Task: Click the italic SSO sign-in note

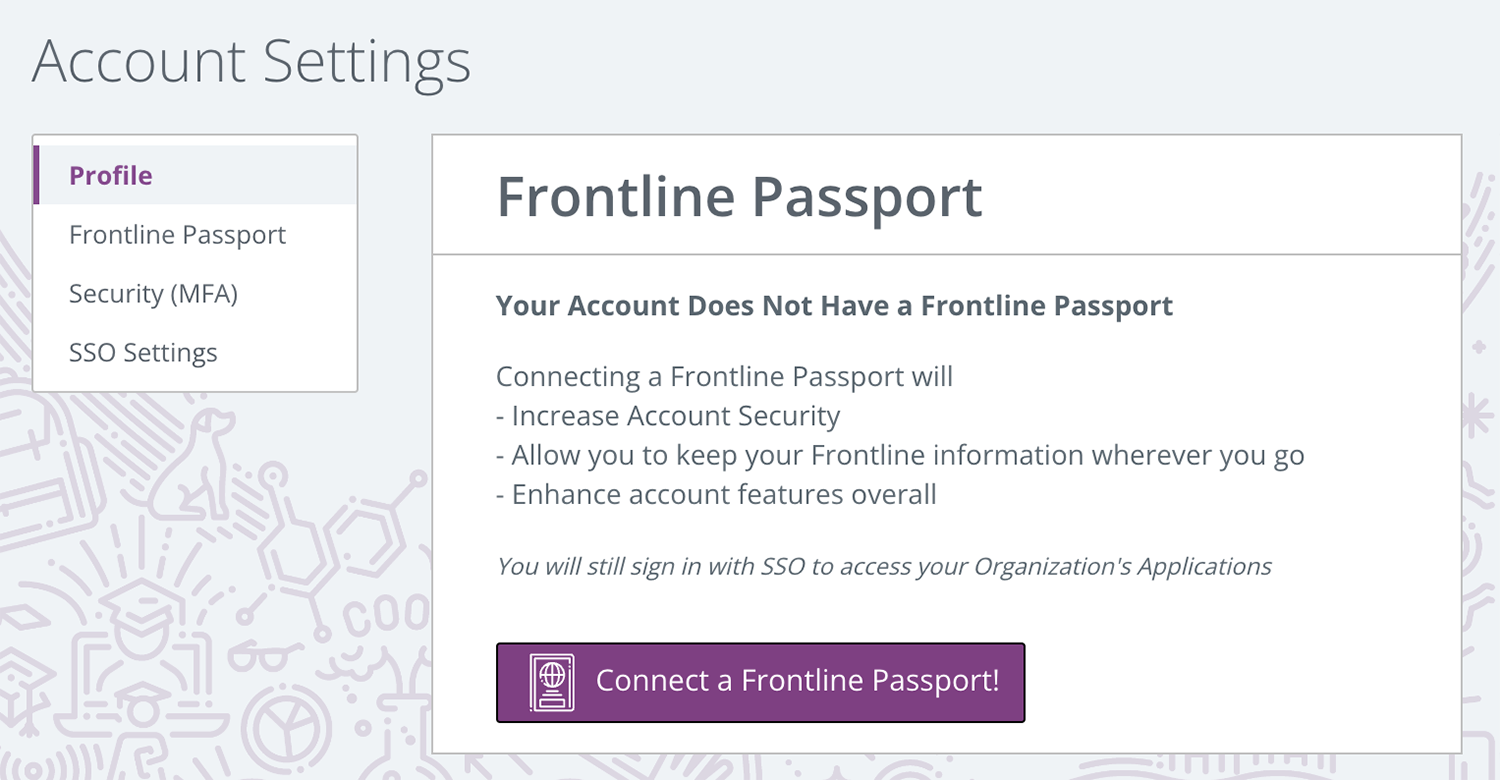Action: (x=884, y=567)
